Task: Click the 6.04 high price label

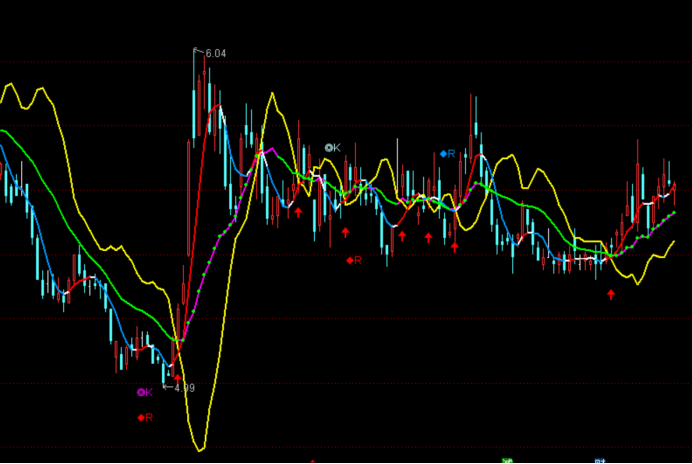Action: (x=215, y=53)
